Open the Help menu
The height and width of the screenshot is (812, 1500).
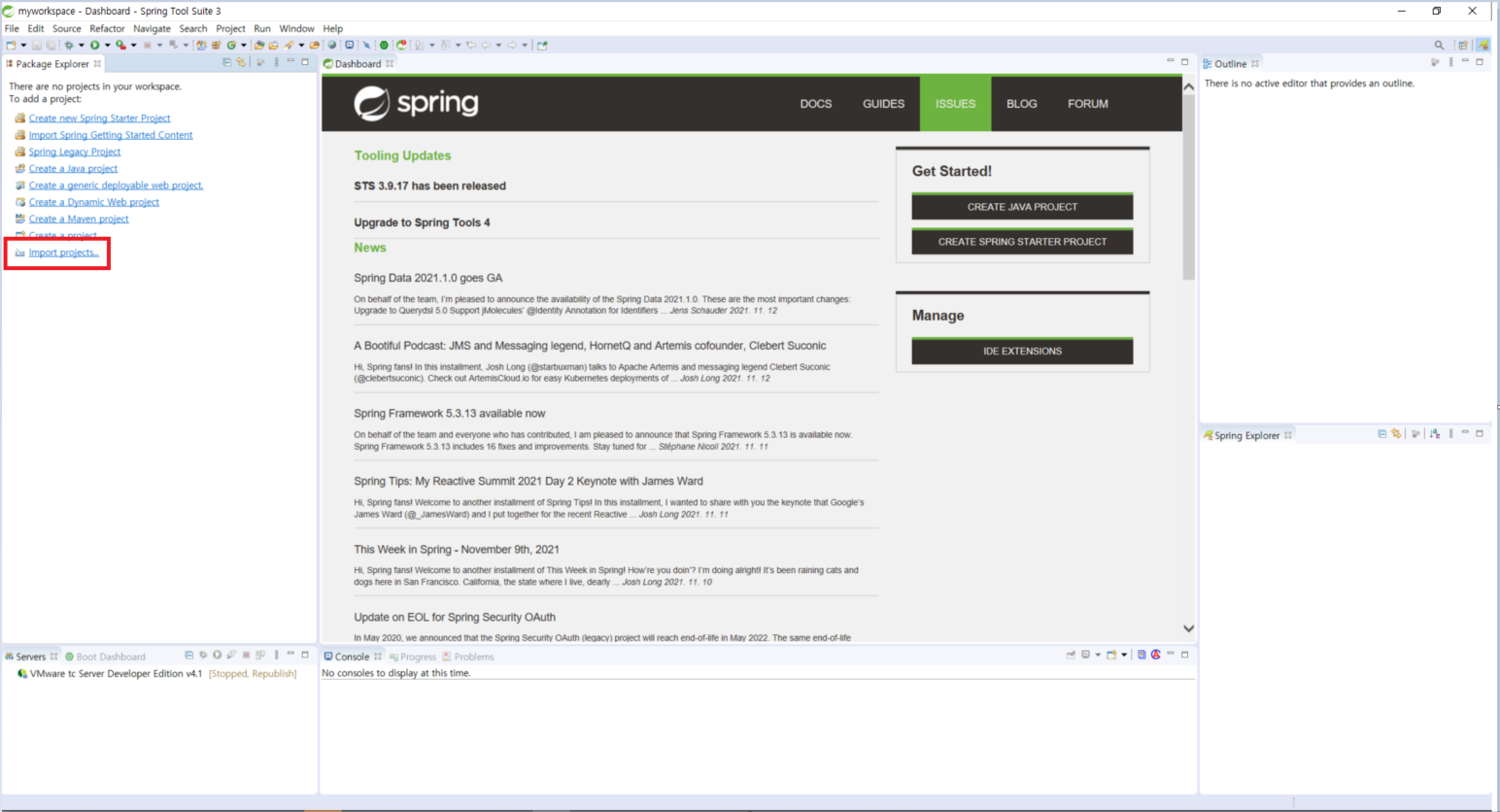(x=332, y=28)
